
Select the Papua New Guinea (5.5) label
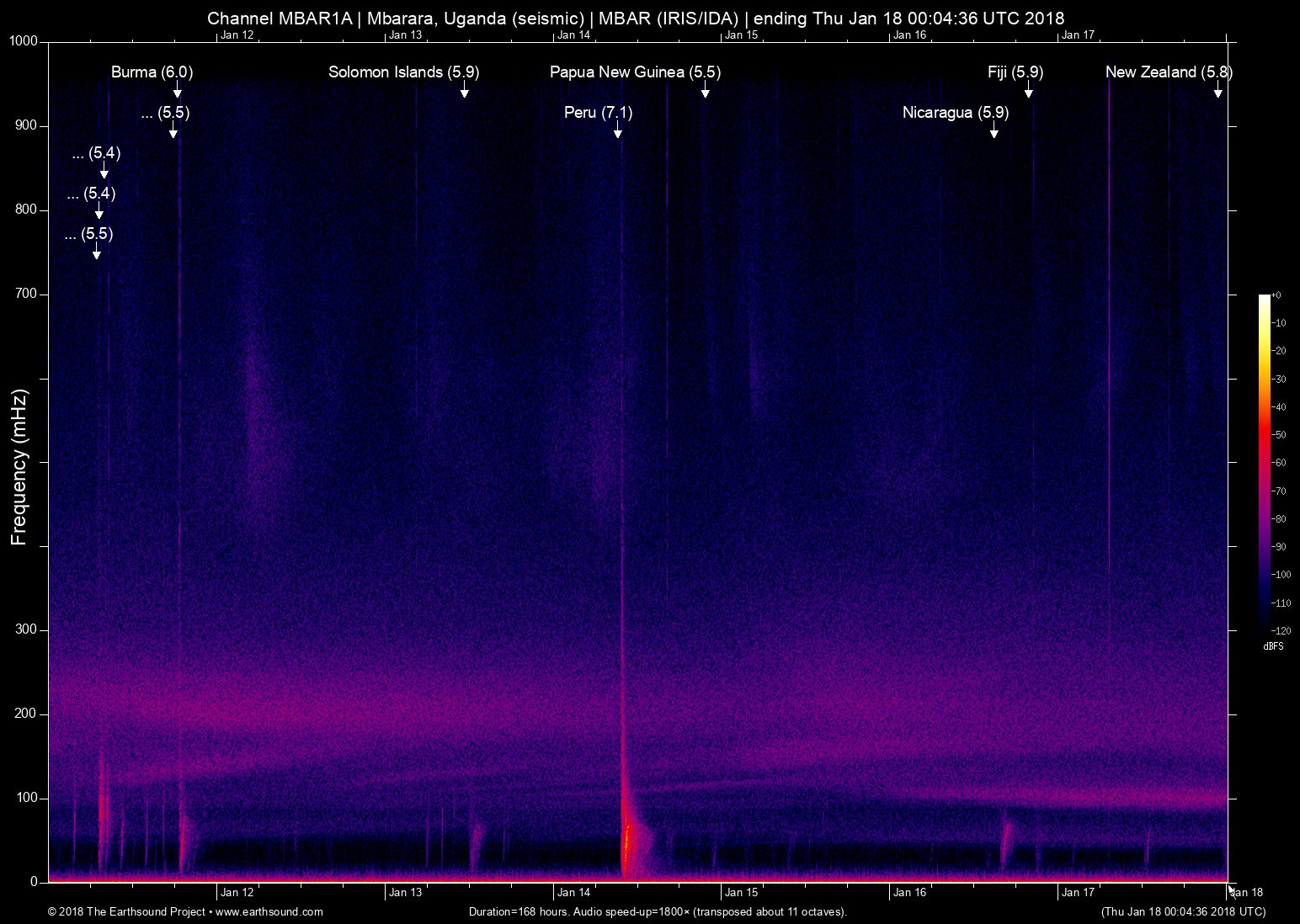click(635, 72)
